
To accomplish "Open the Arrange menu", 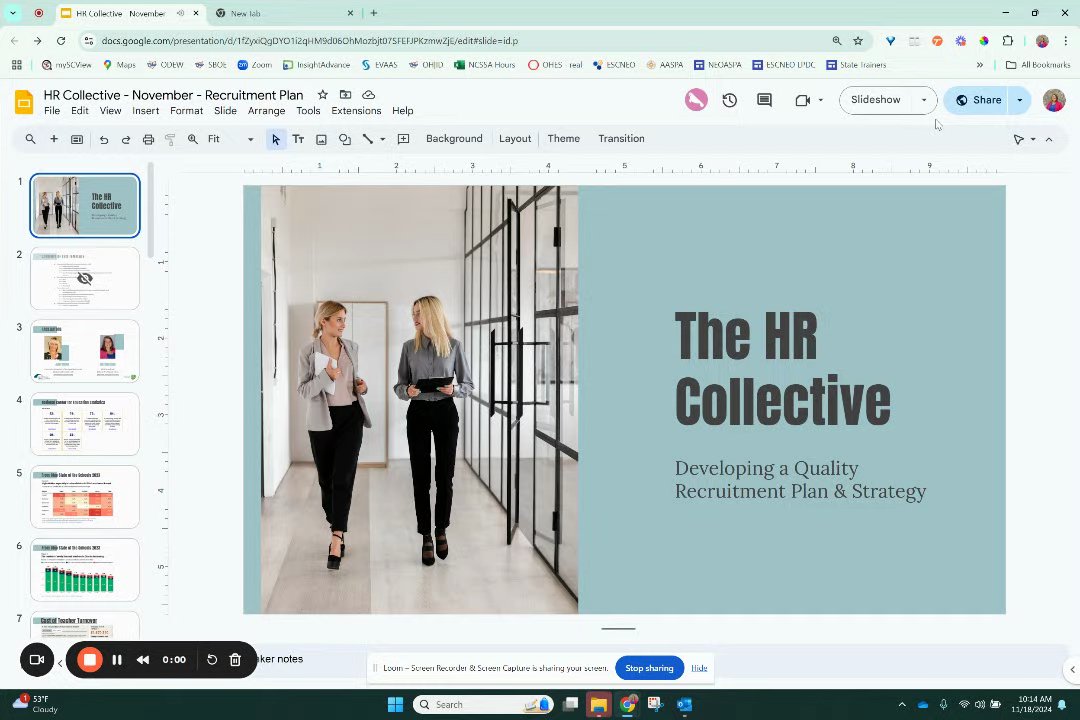I will point(267,111).
